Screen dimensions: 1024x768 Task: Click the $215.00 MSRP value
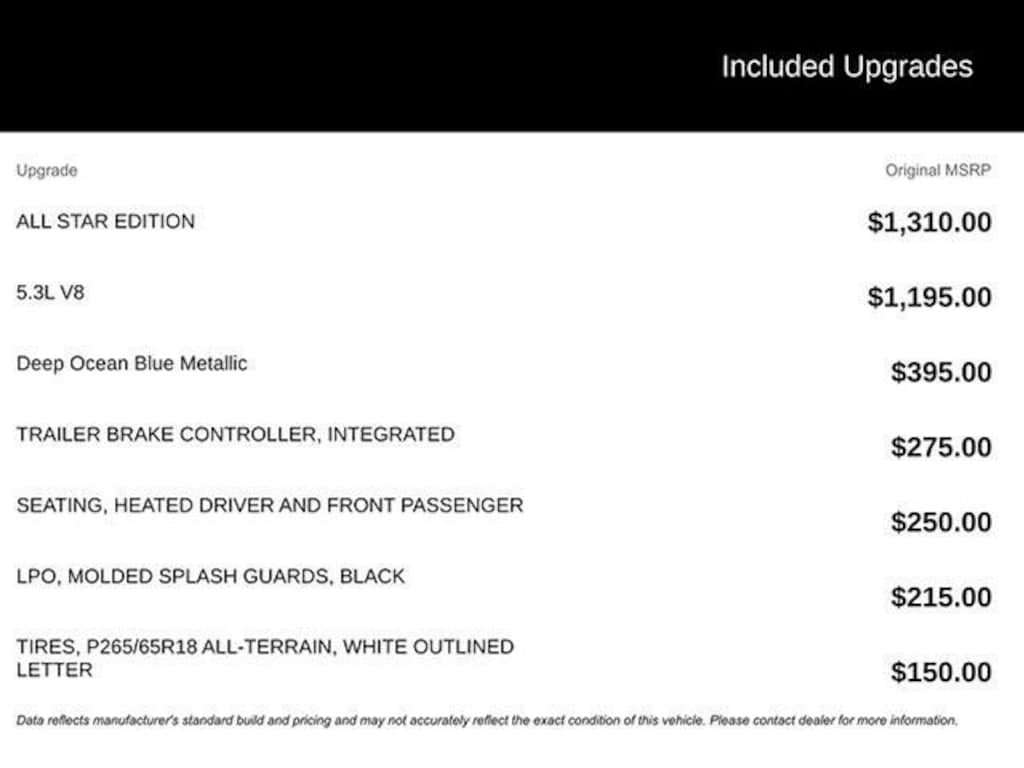pos(941,597)
